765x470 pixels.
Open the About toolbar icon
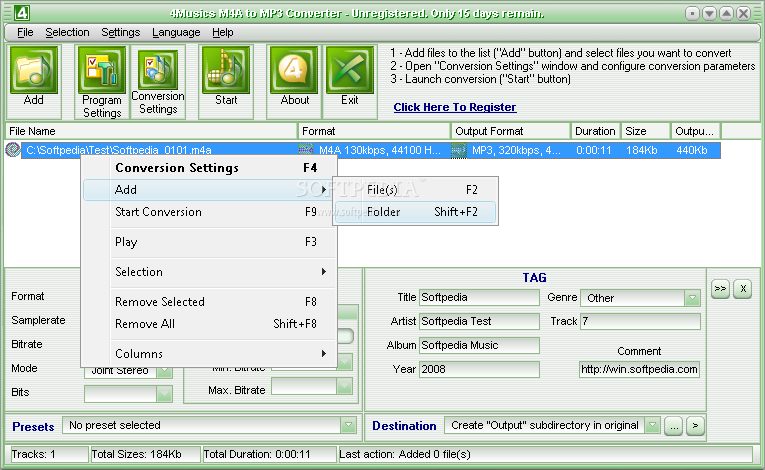294,70
